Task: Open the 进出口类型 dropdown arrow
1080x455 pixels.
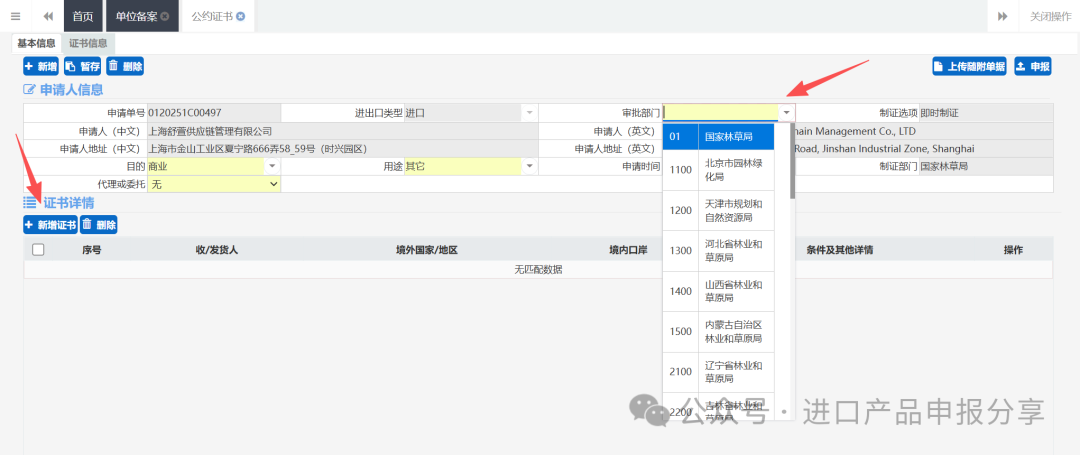Action: click(x=530, y=112)
